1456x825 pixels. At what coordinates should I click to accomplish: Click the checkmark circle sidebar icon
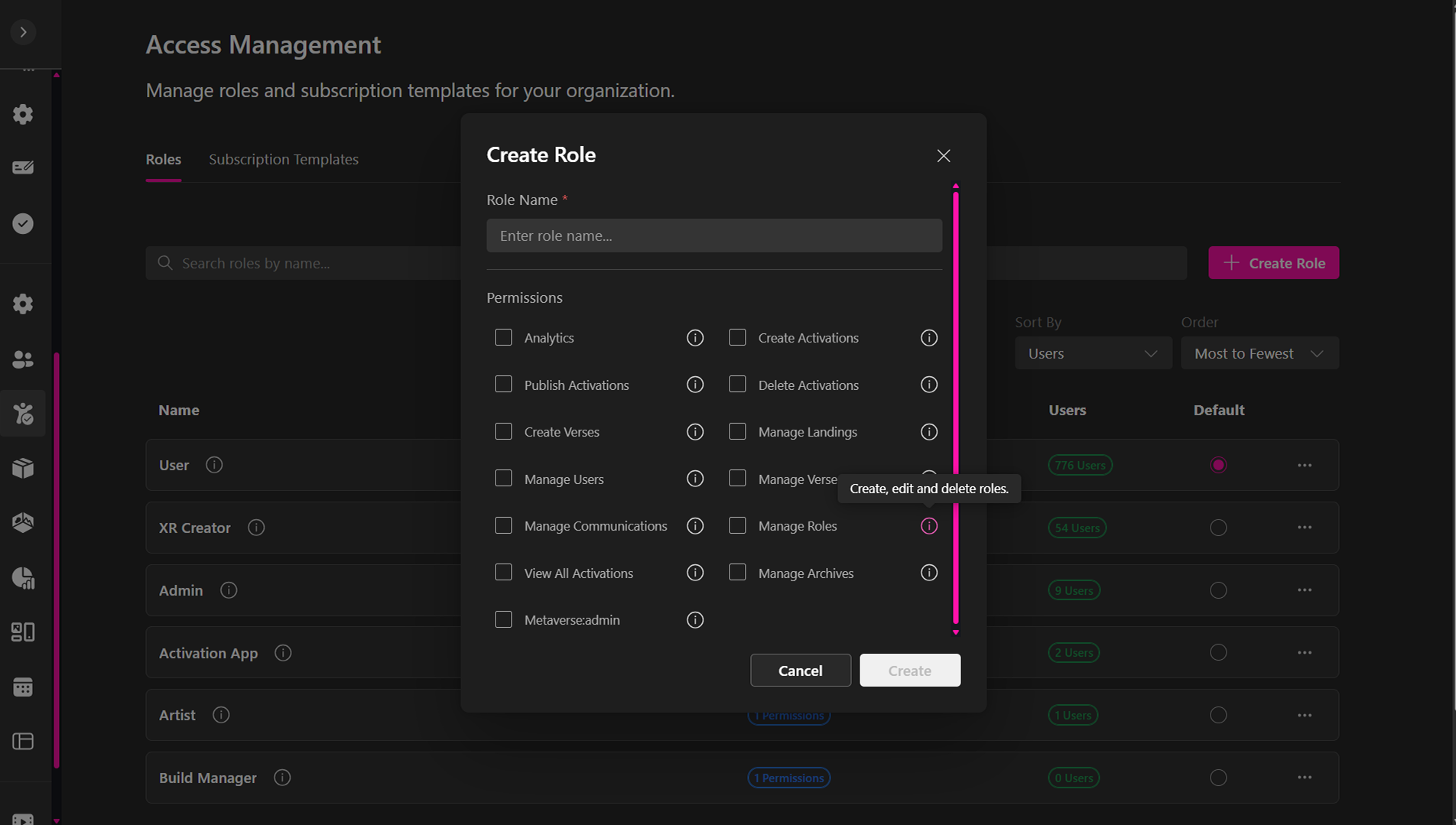point(23,223)
